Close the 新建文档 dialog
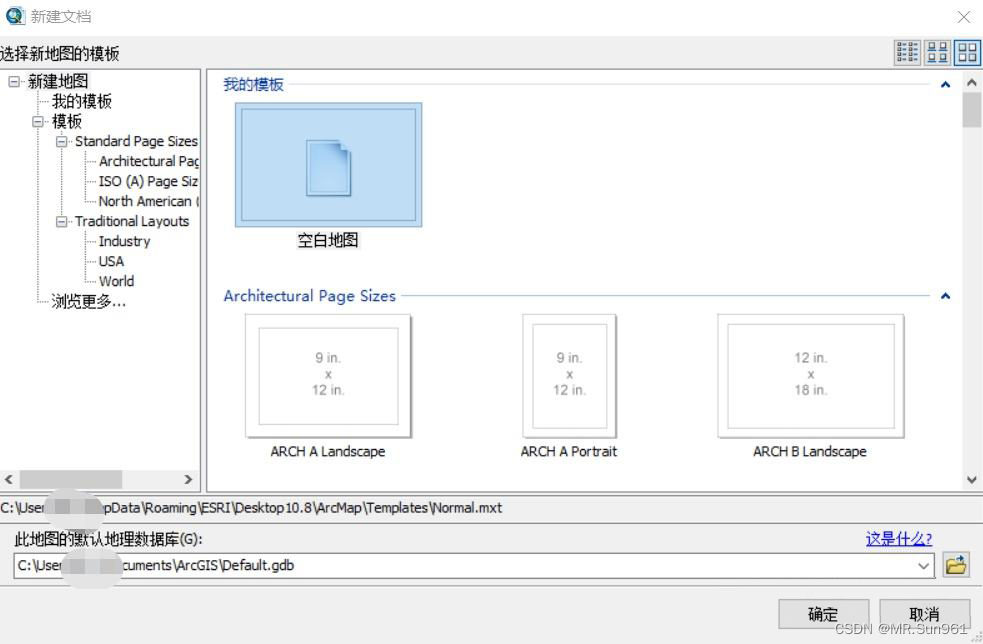This screenshot has width=983, height=644. click(964, 17)
